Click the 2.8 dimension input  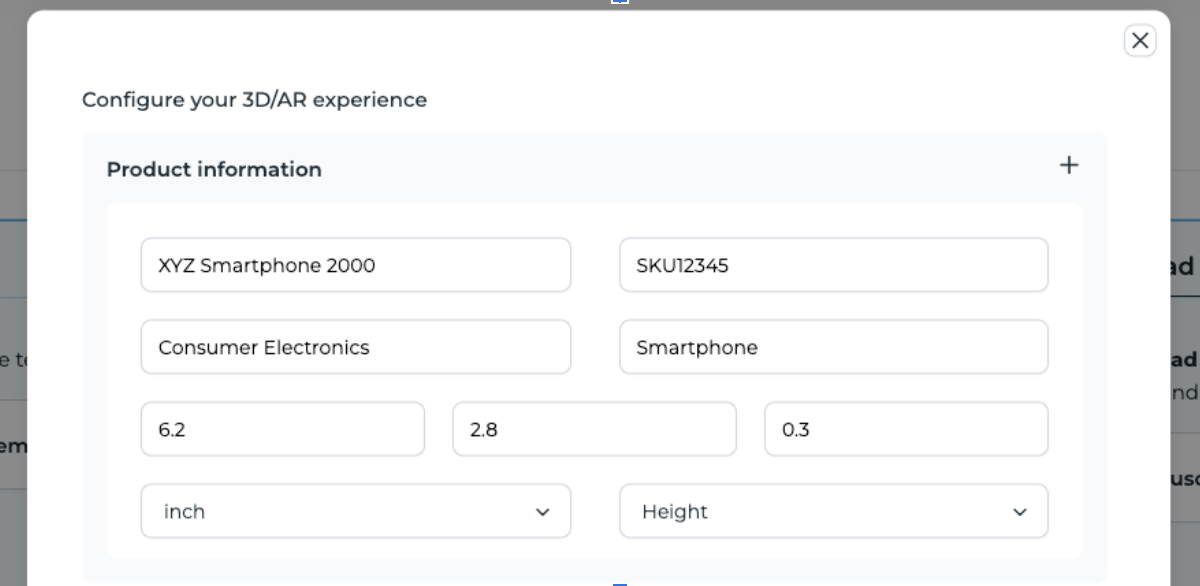point(594,429)
